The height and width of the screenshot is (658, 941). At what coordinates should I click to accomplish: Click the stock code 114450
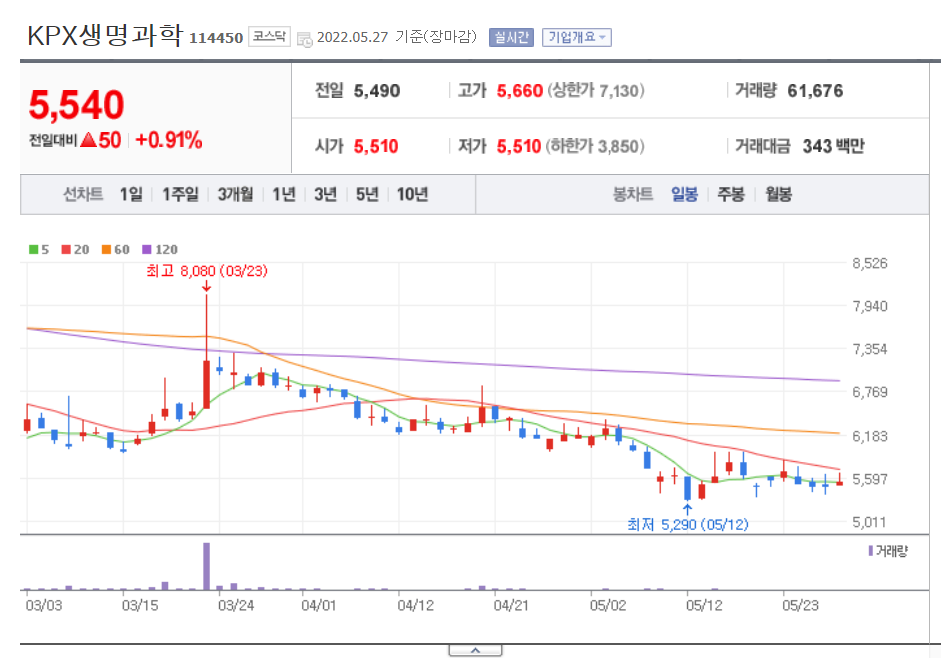coord(216,38)
